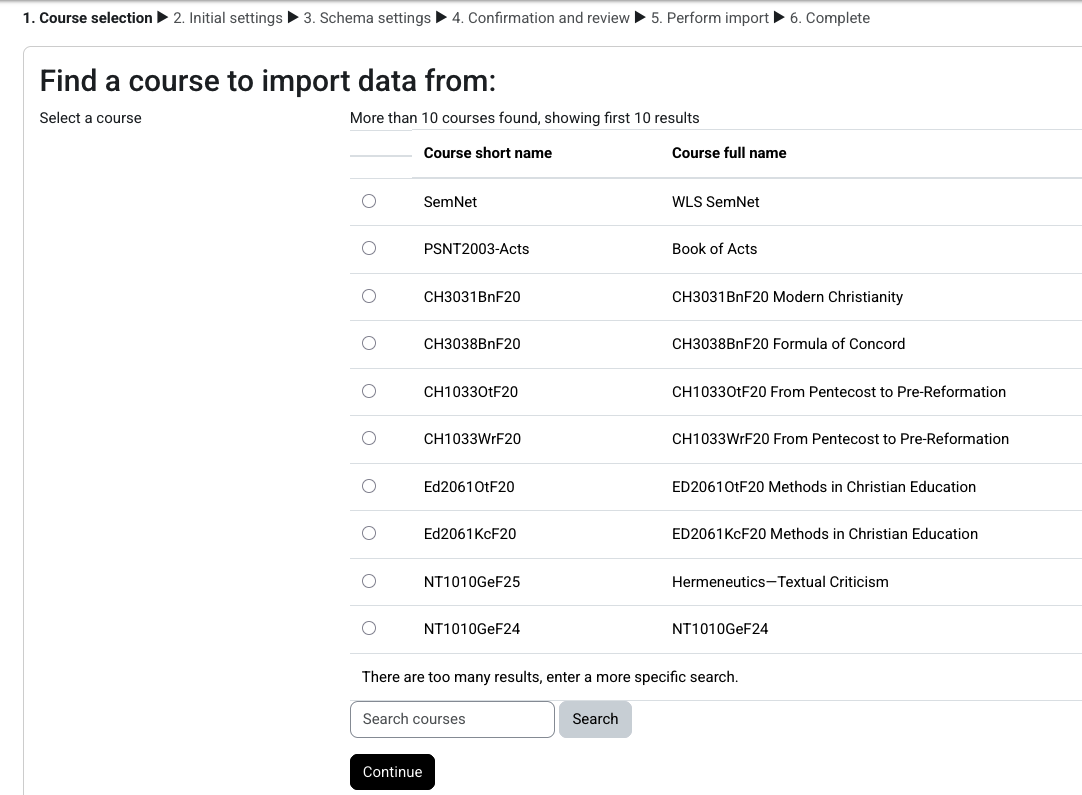The width and height of the screenshot is (1082, 795).
Task: Click the 'Course short name' column header
Action: (488, 153)
